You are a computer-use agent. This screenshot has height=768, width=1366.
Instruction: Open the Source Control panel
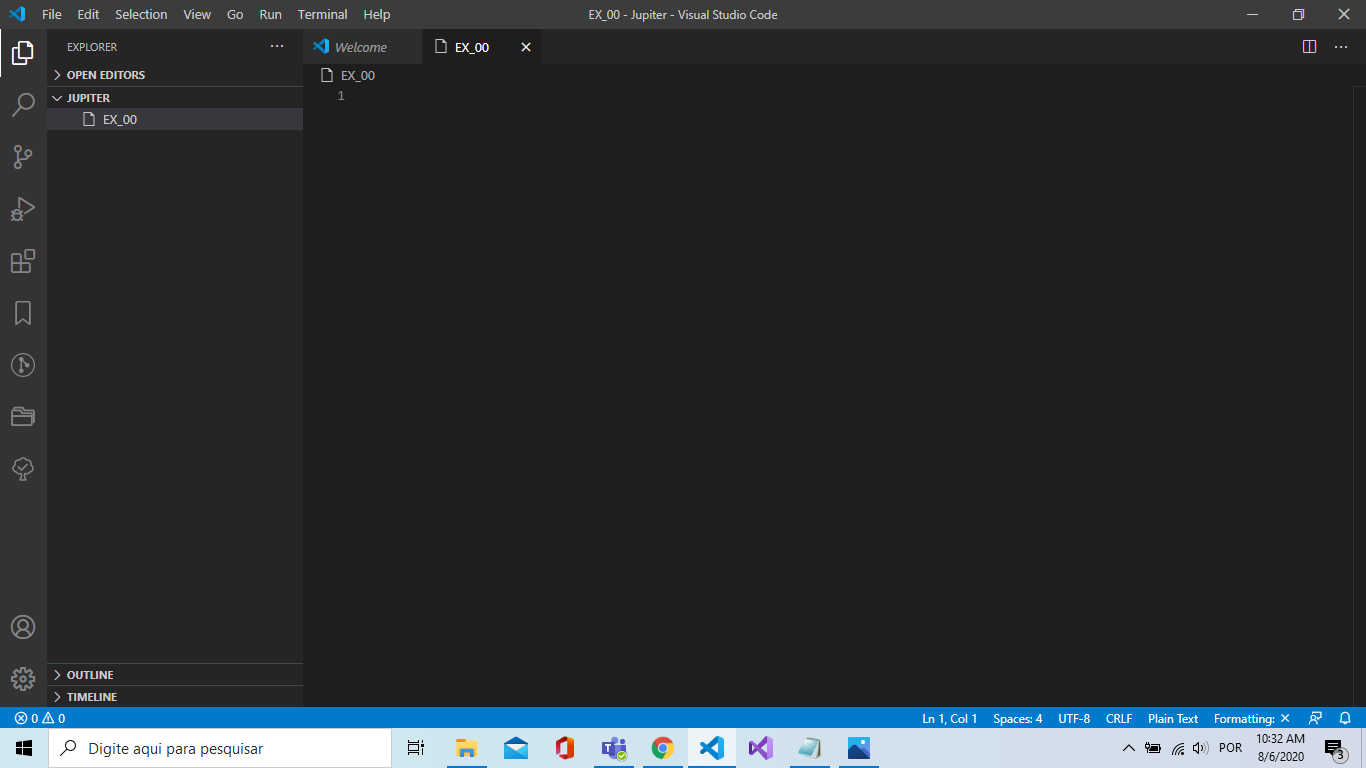tap(22, 156)
